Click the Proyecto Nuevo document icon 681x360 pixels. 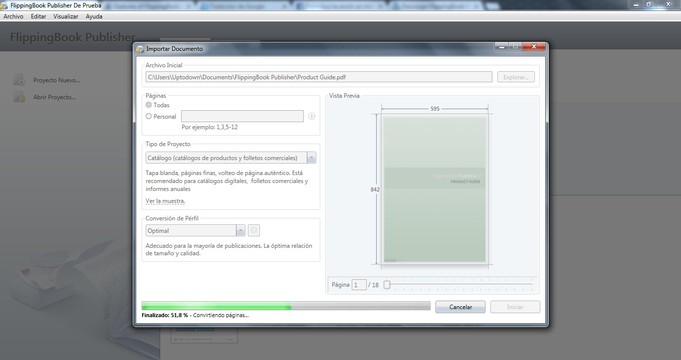click(19, 79)
